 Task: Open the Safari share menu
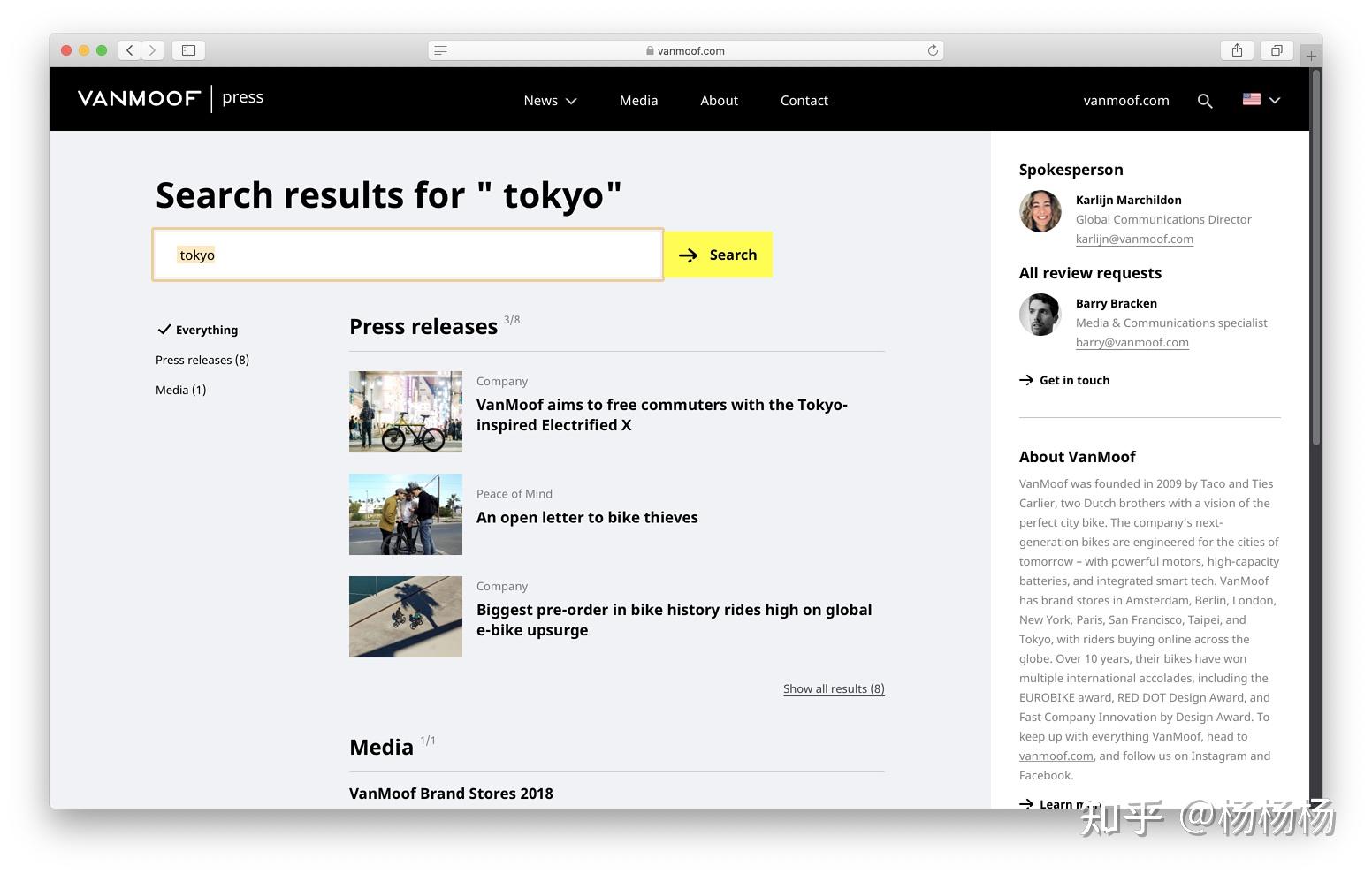click(1237, 50)
